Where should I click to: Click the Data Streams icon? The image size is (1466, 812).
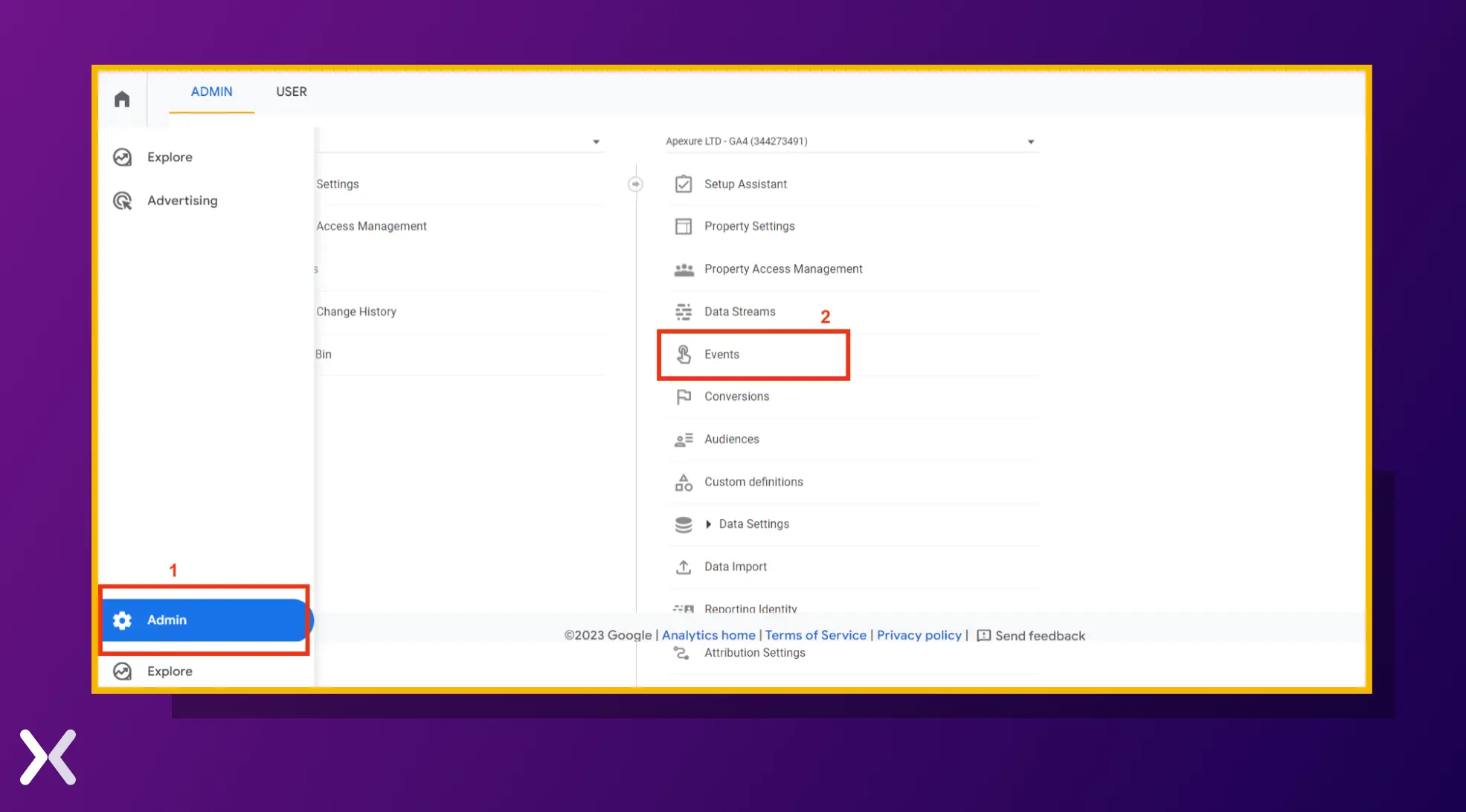(x=684, y=312)
